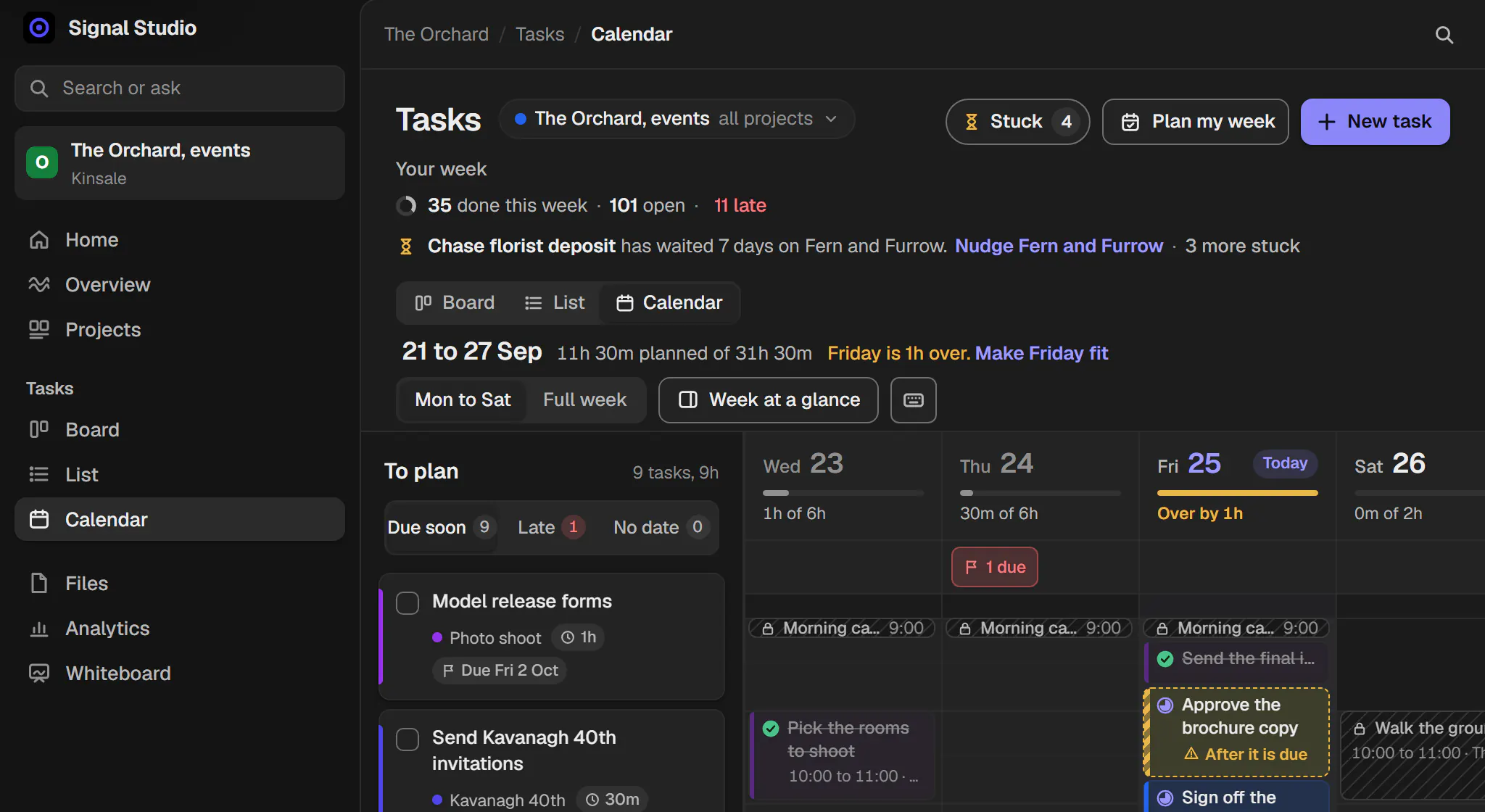Click the progress ring beside 35 done
The width and height of the screenshot is (1485, 812).
406,206
